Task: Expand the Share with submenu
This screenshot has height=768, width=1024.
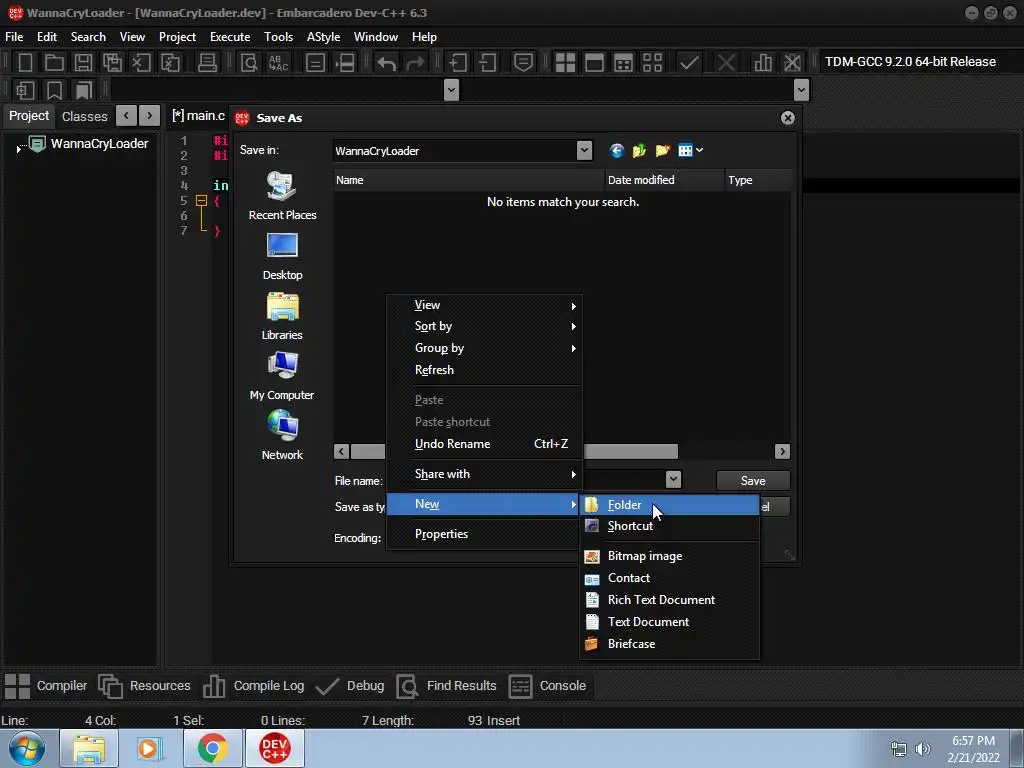Action: (x=484, y=474)
